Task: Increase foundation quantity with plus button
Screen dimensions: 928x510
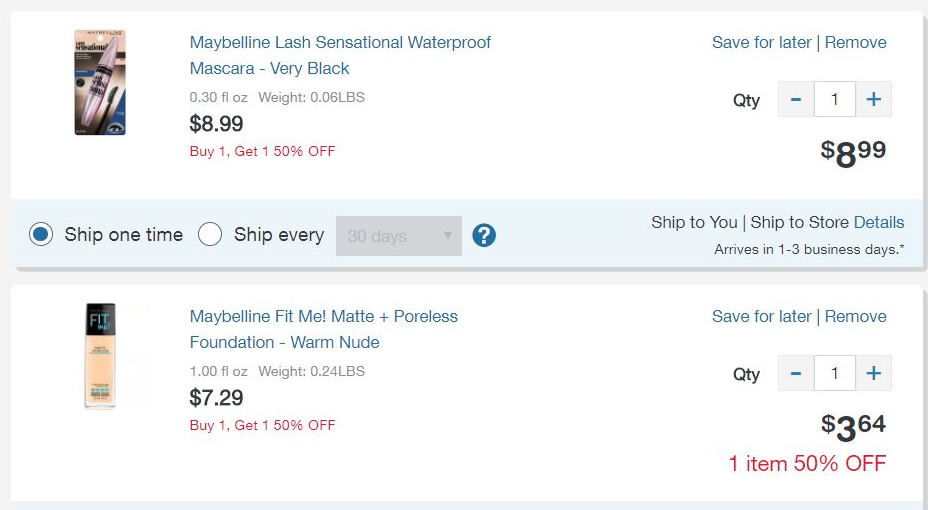Action: tap(873, 374)
